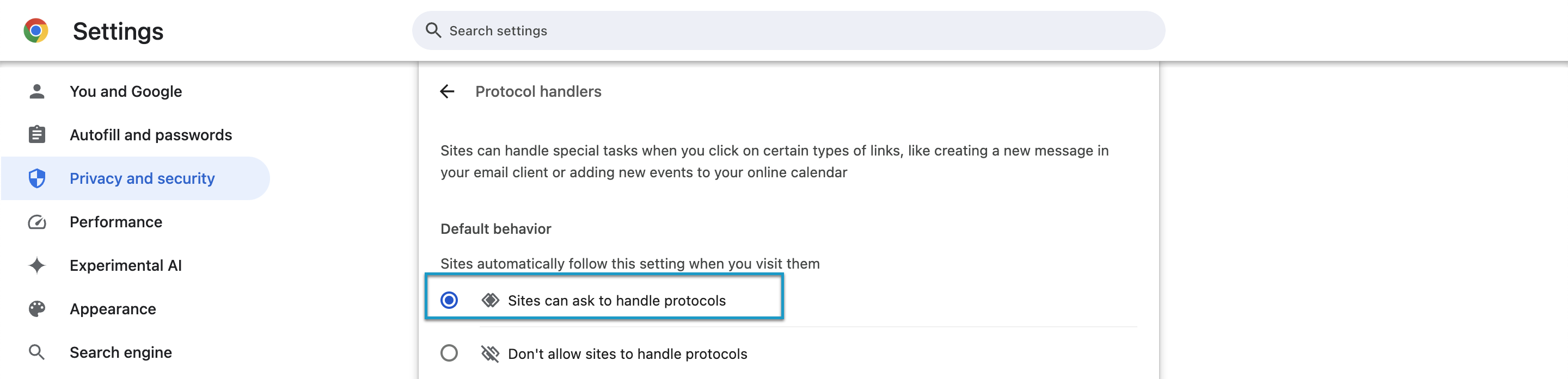Open Autofill and passwords settings
Screen dimensions: 1568x379
(150, 134)
